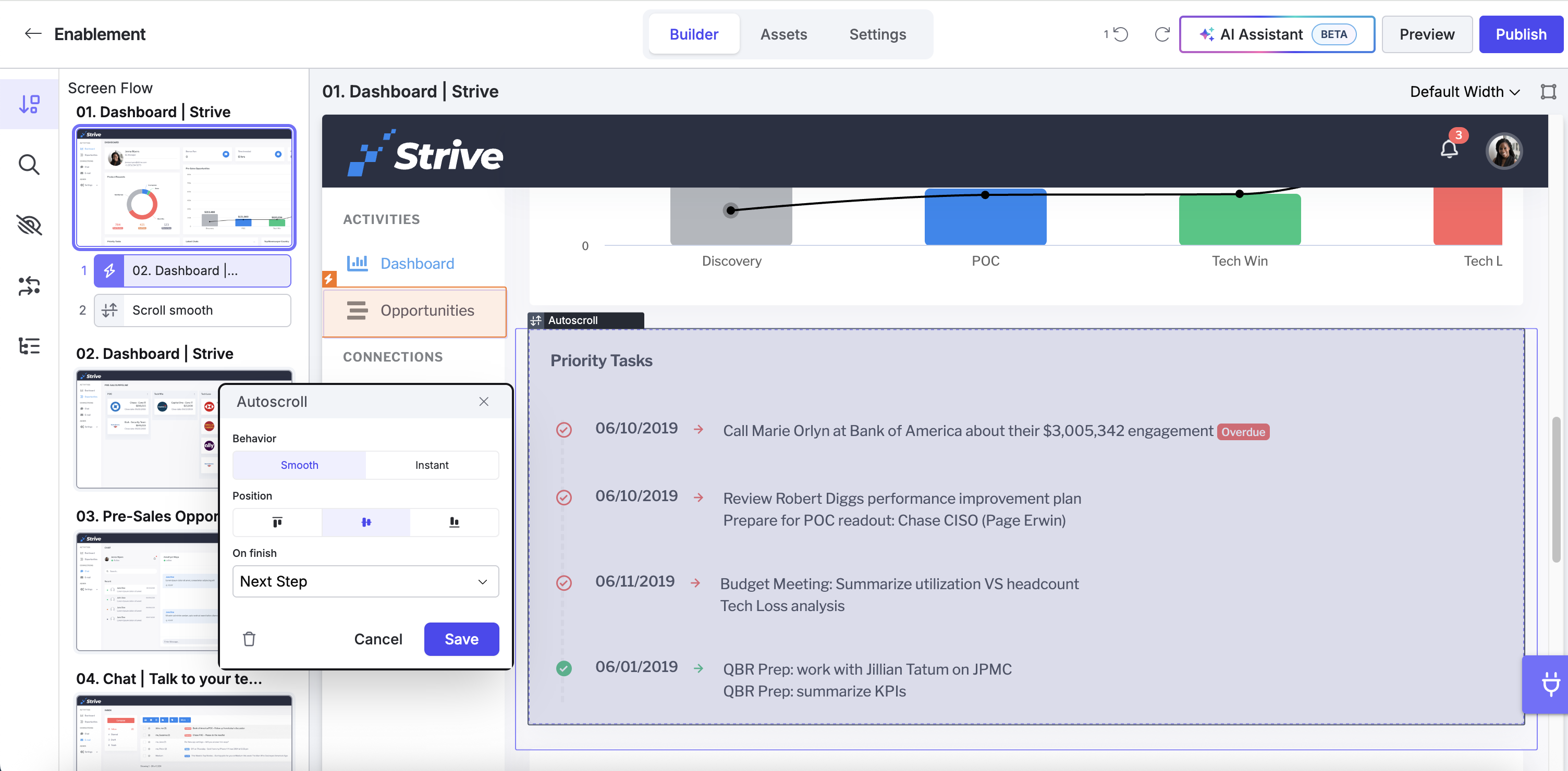Click the blue POC chart bar
The image size is (1568, 771).
[986, 217]
